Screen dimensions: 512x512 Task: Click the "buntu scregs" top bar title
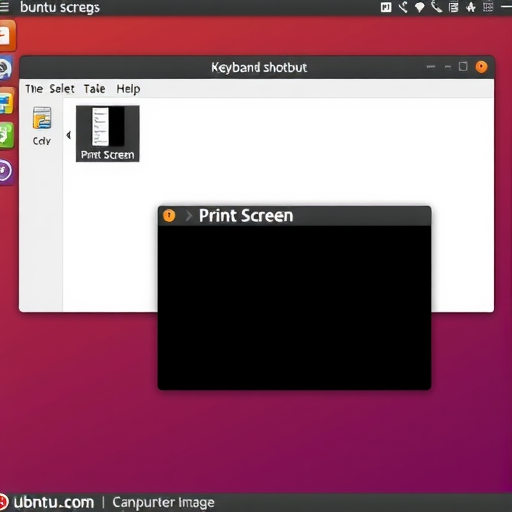[x=60, y=7]
